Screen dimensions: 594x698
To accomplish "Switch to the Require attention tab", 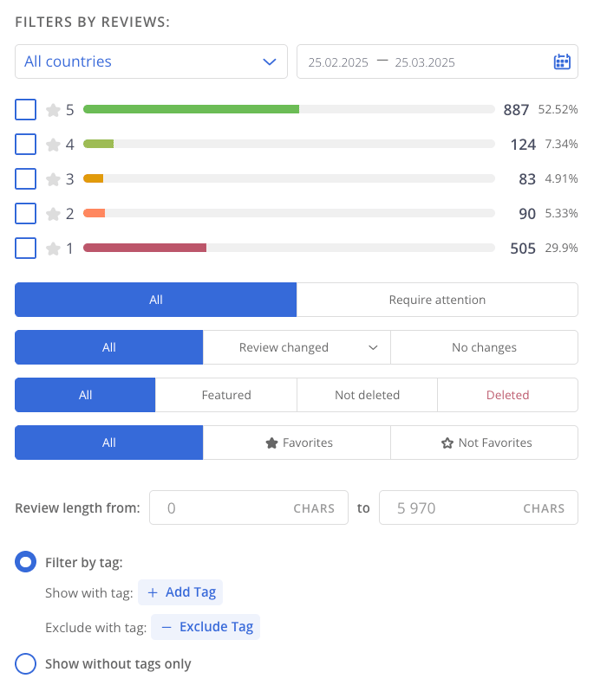I will pos(437,300).
